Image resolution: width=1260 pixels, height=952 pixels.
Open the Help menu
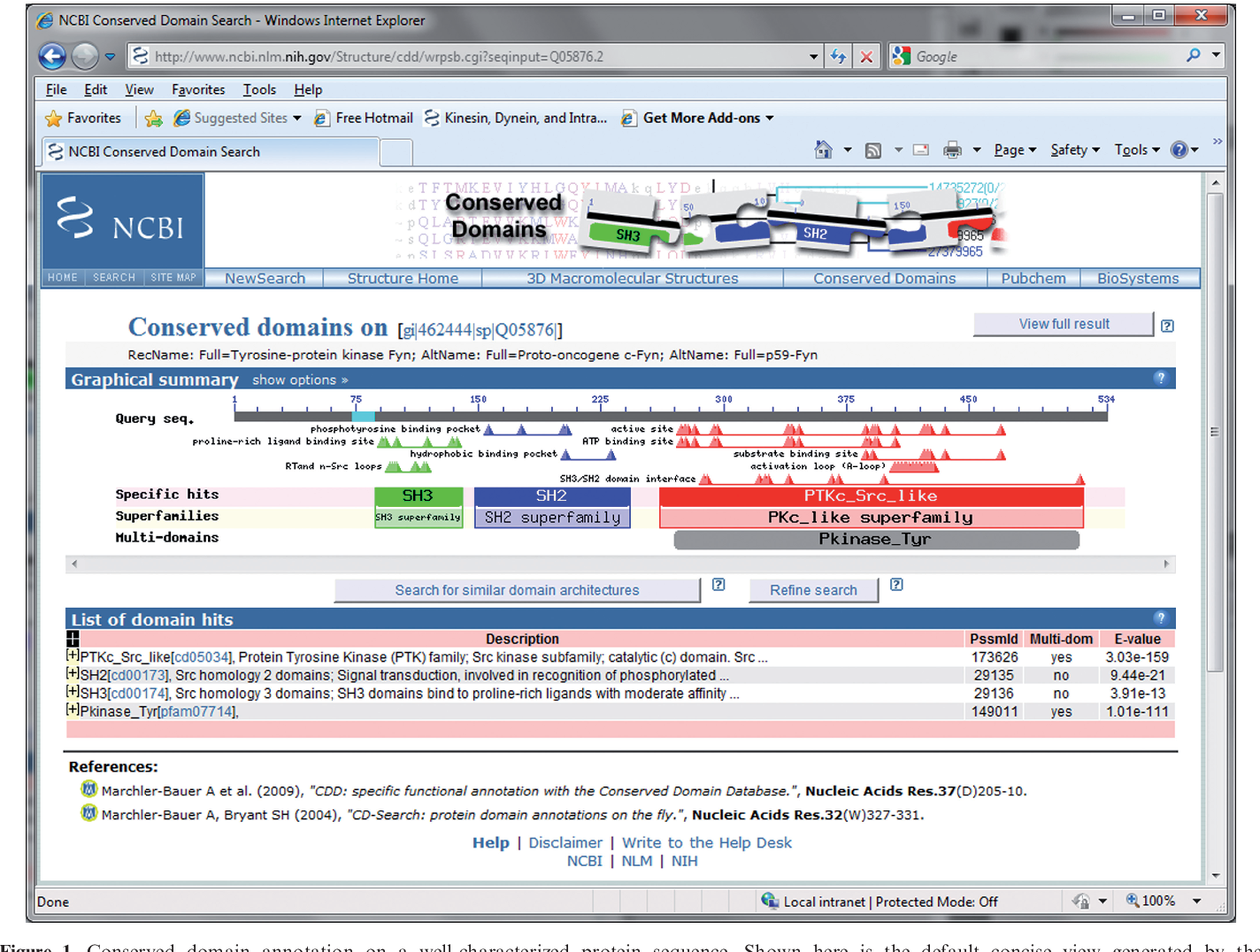click(308, 89)
